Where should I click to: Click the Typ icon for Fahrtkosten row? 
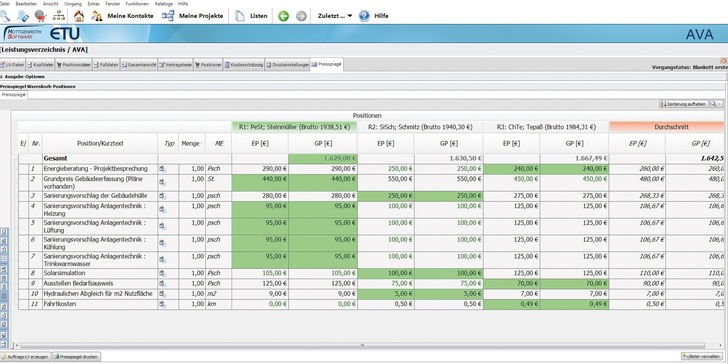(162, 305)
